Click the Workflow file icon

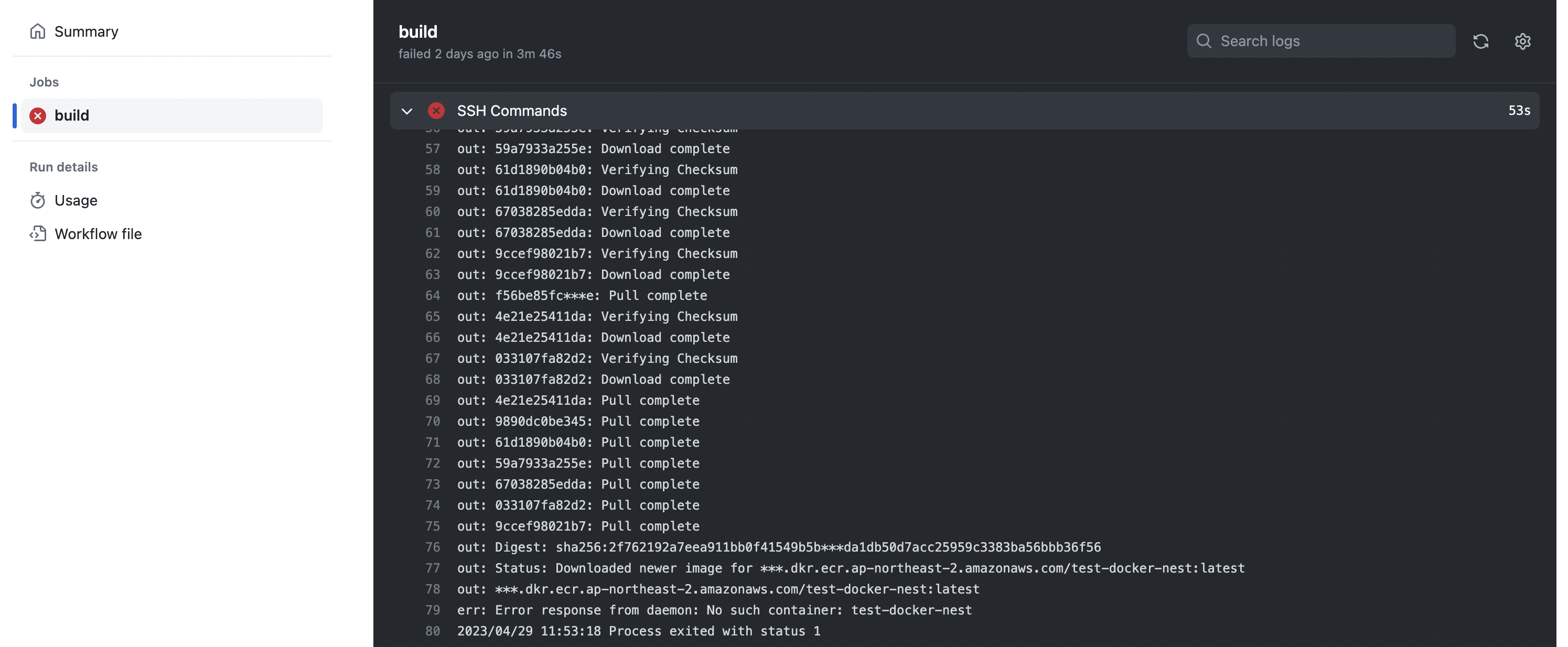(x=38, y=234)
